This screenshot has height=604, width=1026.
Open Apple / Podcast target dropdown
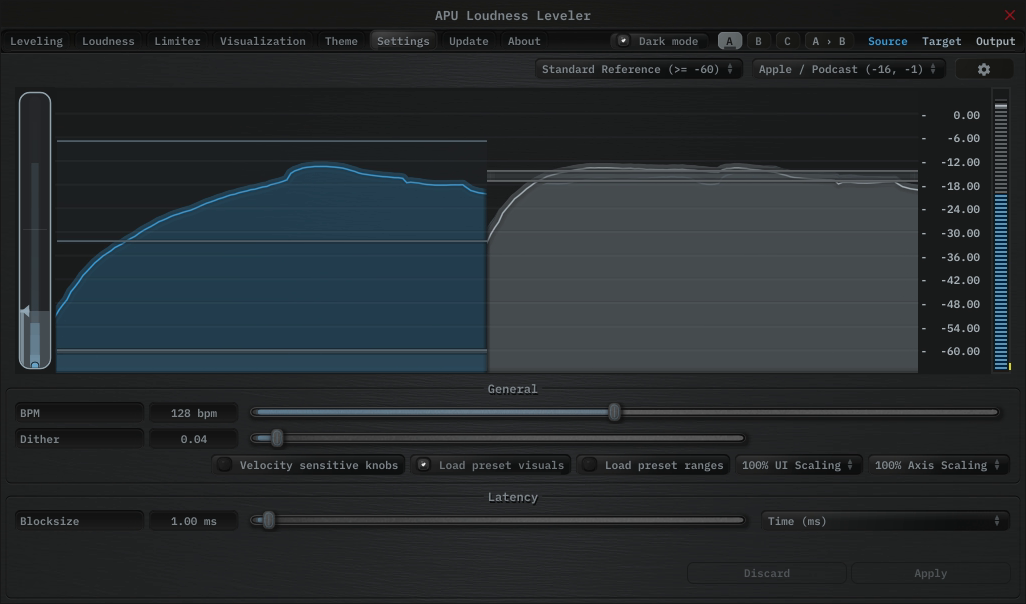848,69
